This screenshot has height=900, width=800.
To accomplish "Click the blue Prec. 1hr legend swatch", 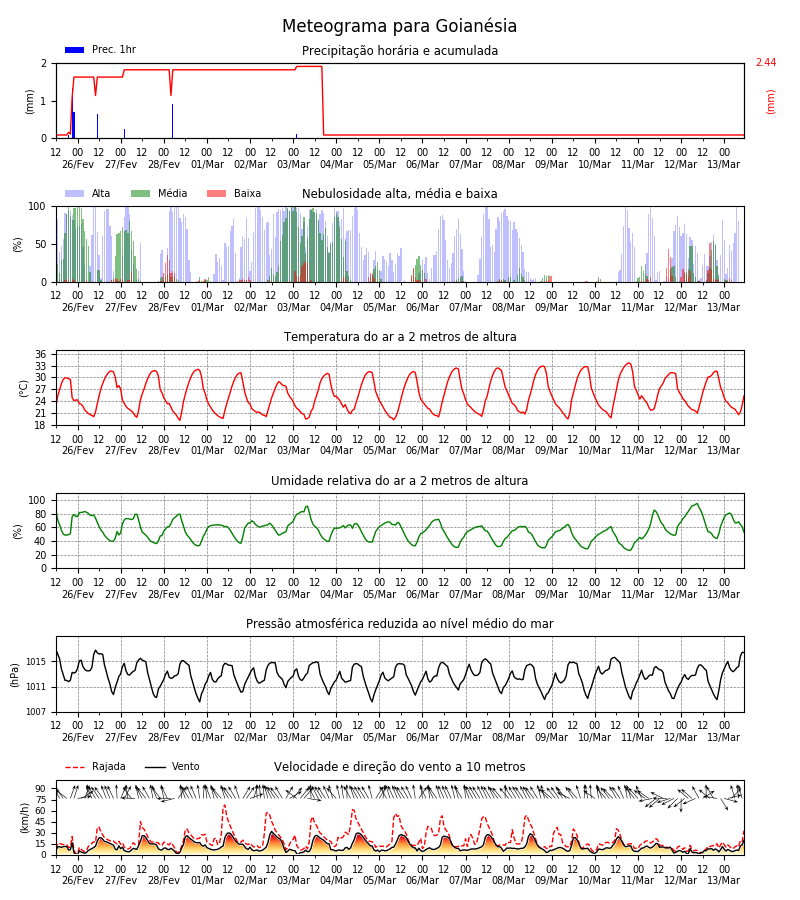I will click(x=75, y=50).
